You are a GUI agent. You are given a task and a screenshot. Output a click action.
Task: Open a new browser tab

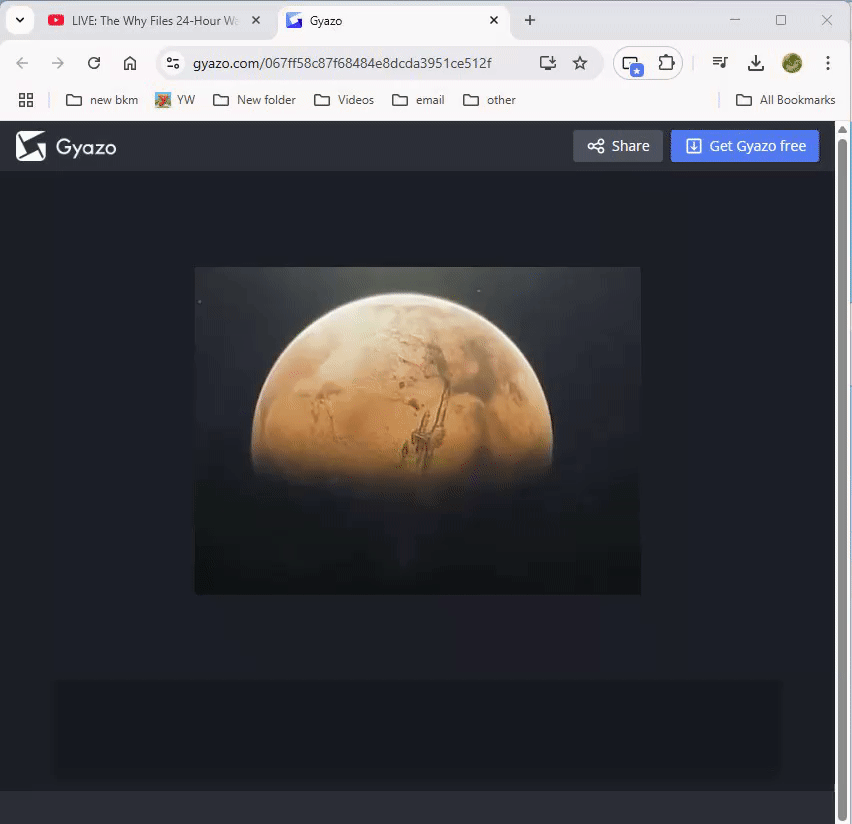[x=530, y=21]
